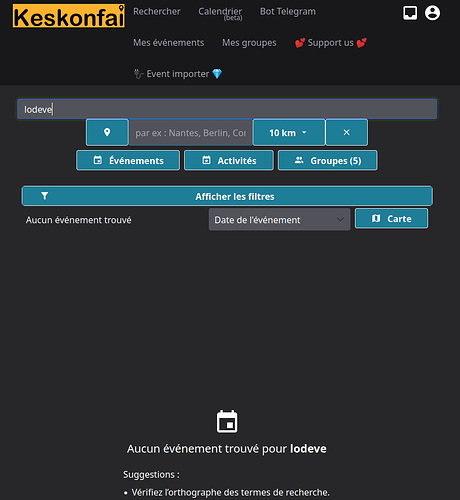Switch to the Événements tab

[128, 160]
